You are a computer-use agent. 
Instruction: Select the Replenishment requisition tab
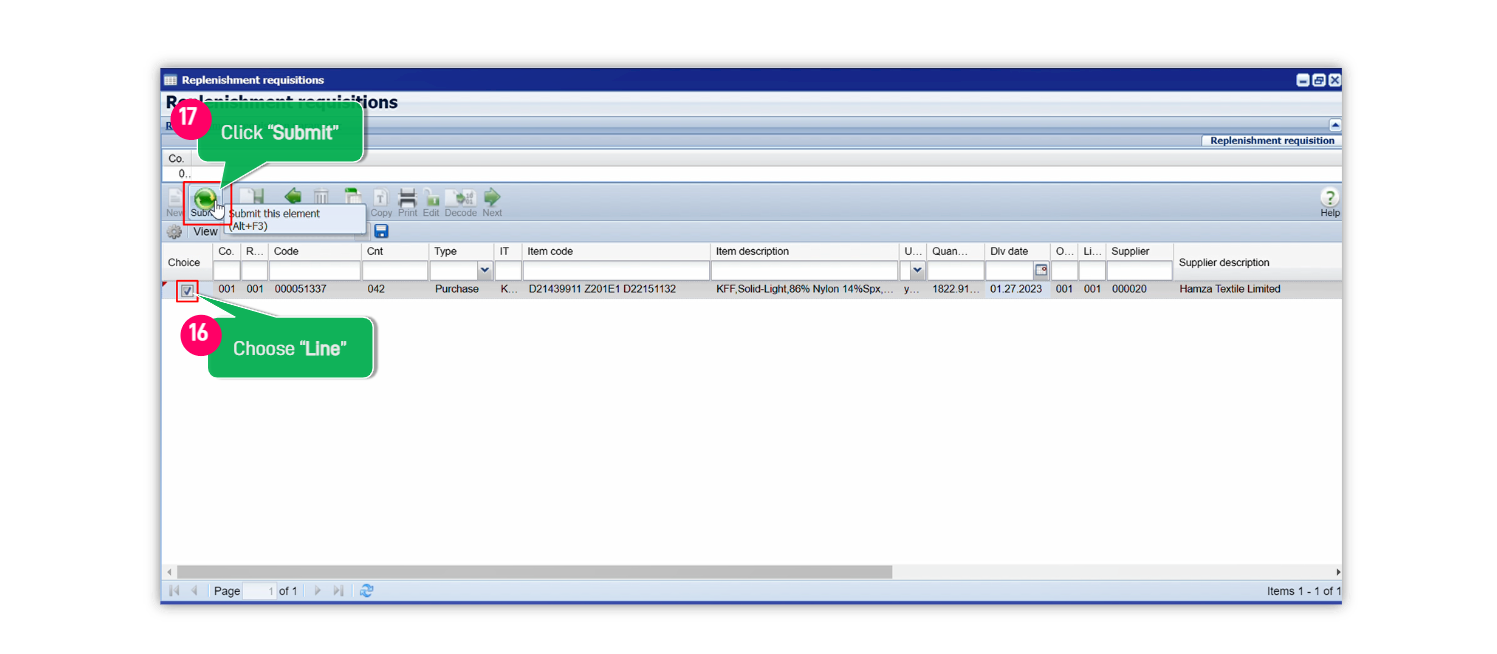coord(1272,141)
